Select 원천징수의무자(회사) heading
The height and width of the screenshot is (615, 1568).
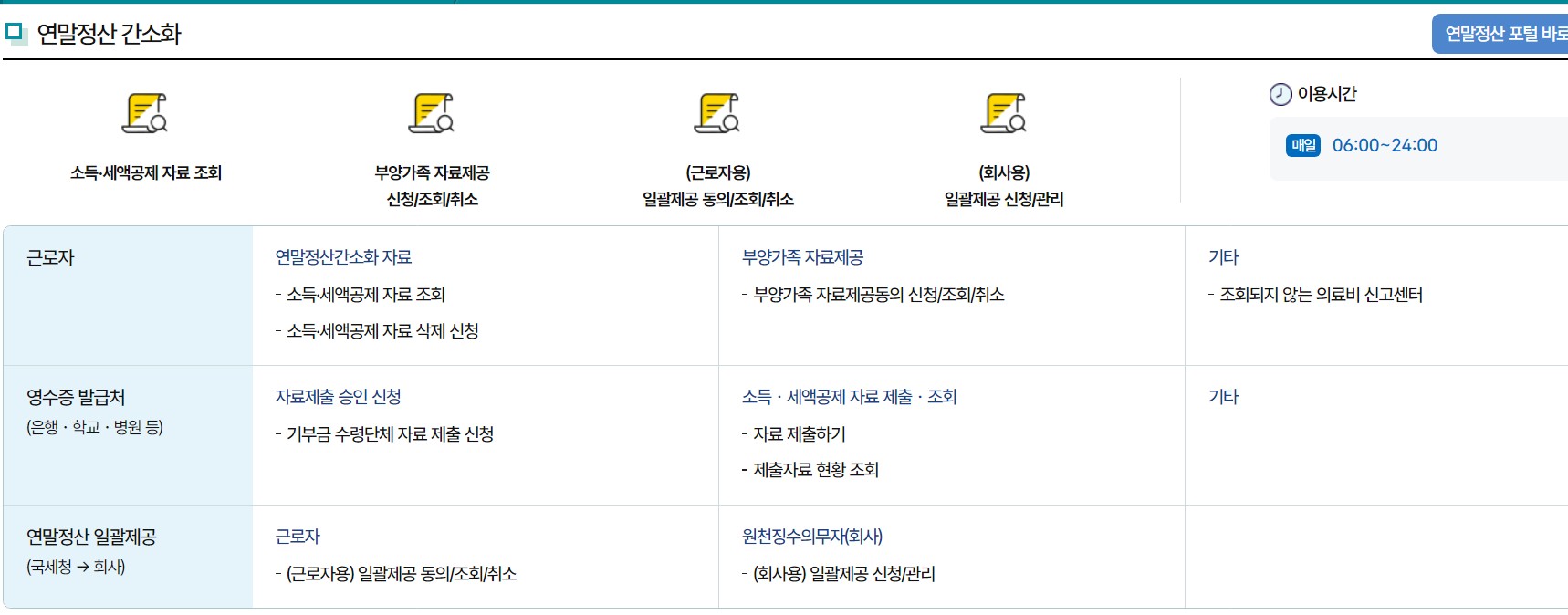811,537
